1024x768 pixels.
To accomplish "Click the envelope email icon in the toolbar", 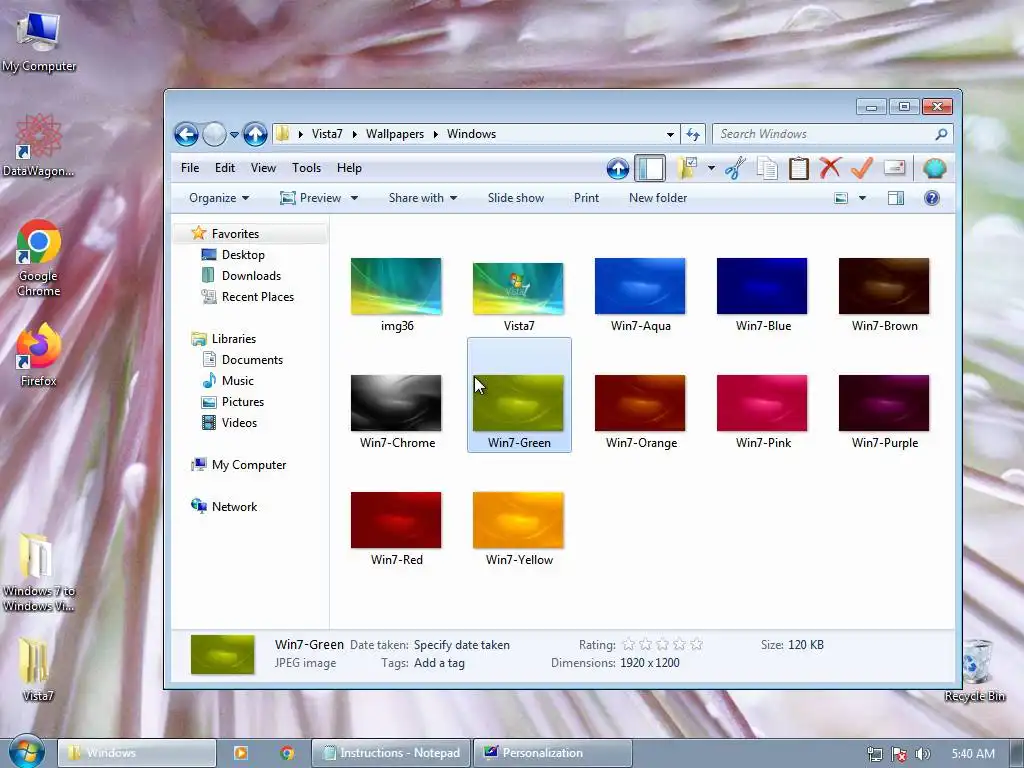I will coord(895,168).
